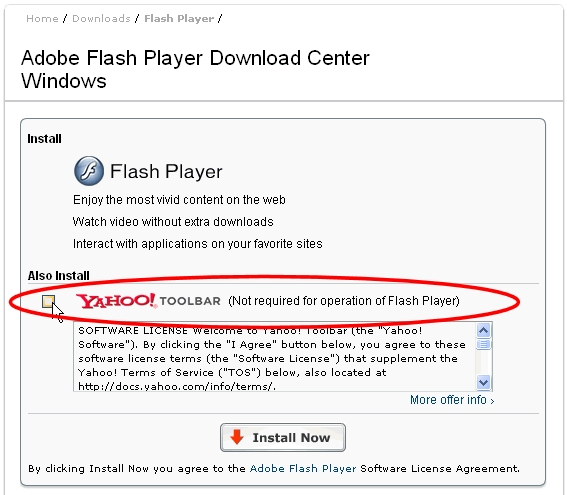
Task: Open the Adobe Flash Player license agreement link
Action: coord(303,469)
